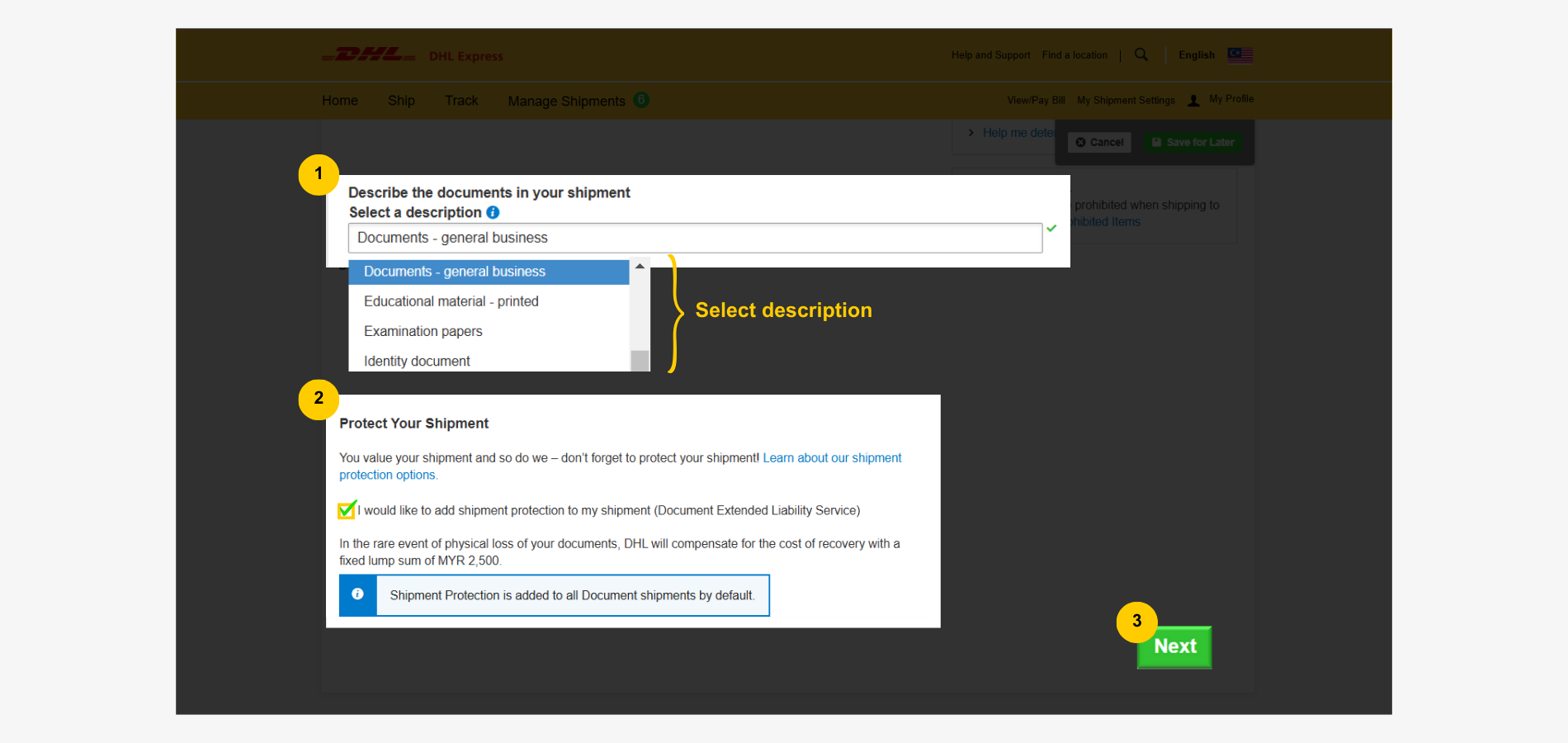
Task: Toggle the shipment protection checkbox
Action: click(347, 510)
